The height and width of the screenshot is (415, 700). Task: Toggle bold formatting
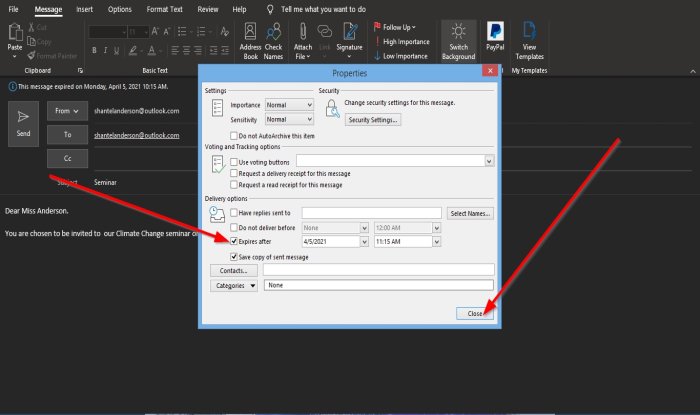[x=94, y=50]
